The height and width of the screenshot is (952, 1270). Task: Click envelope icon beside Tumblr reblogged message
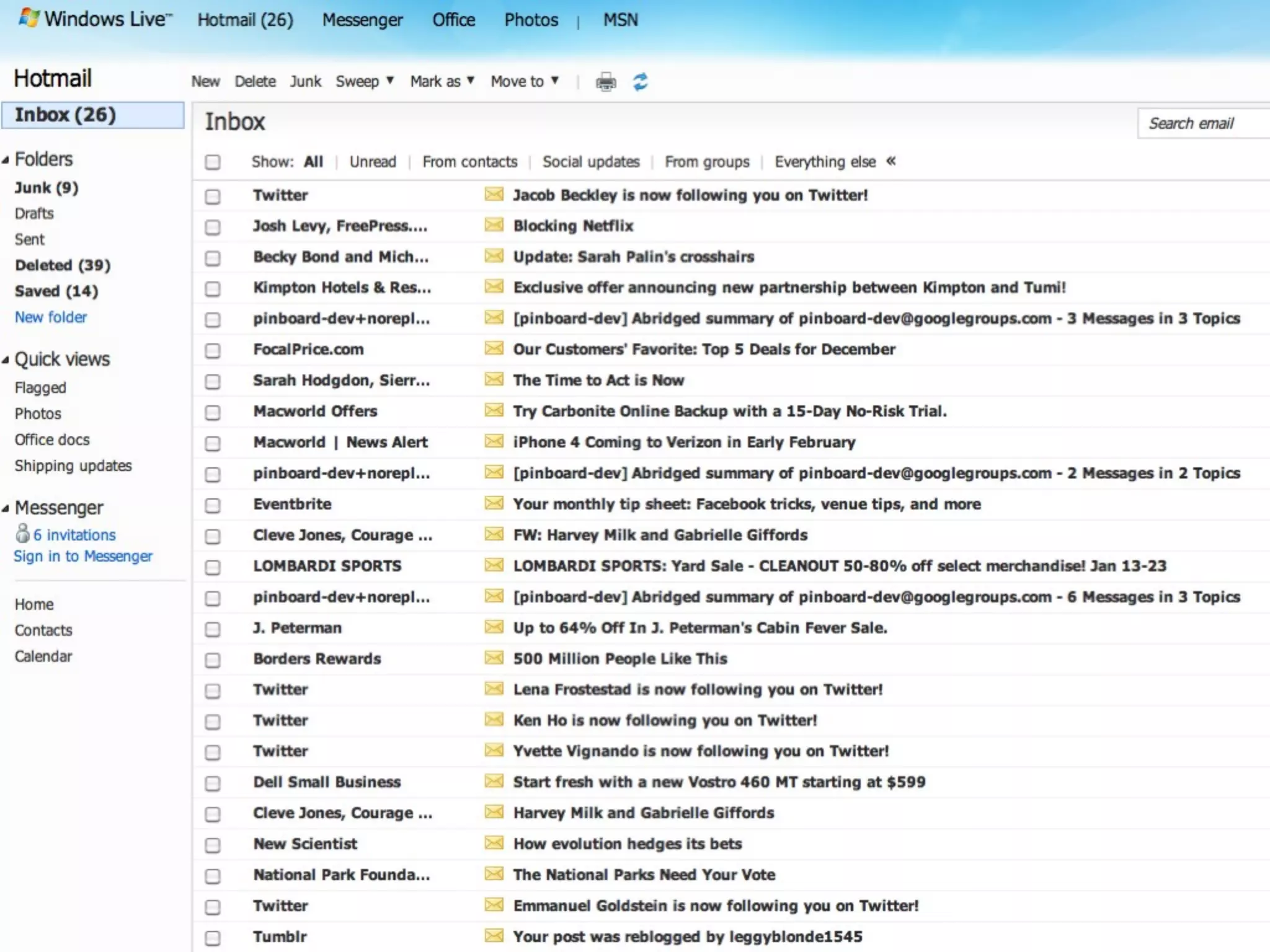(x=494, y=935)
